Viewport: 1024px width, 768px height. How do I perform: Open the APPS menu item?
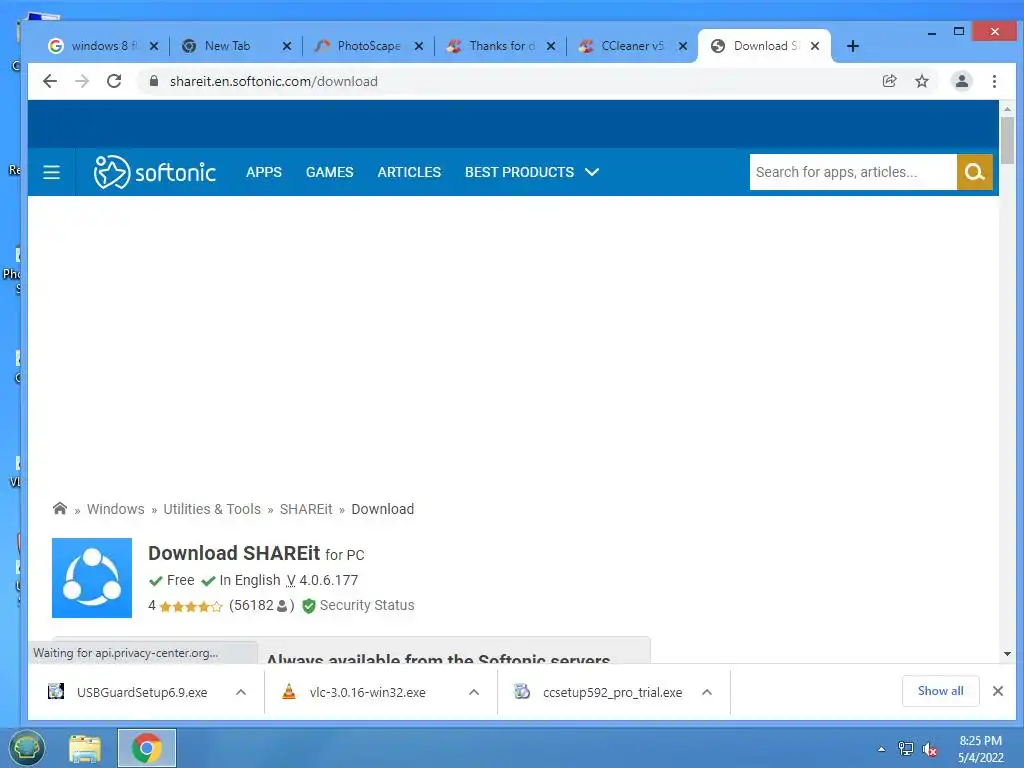[264, 172]
